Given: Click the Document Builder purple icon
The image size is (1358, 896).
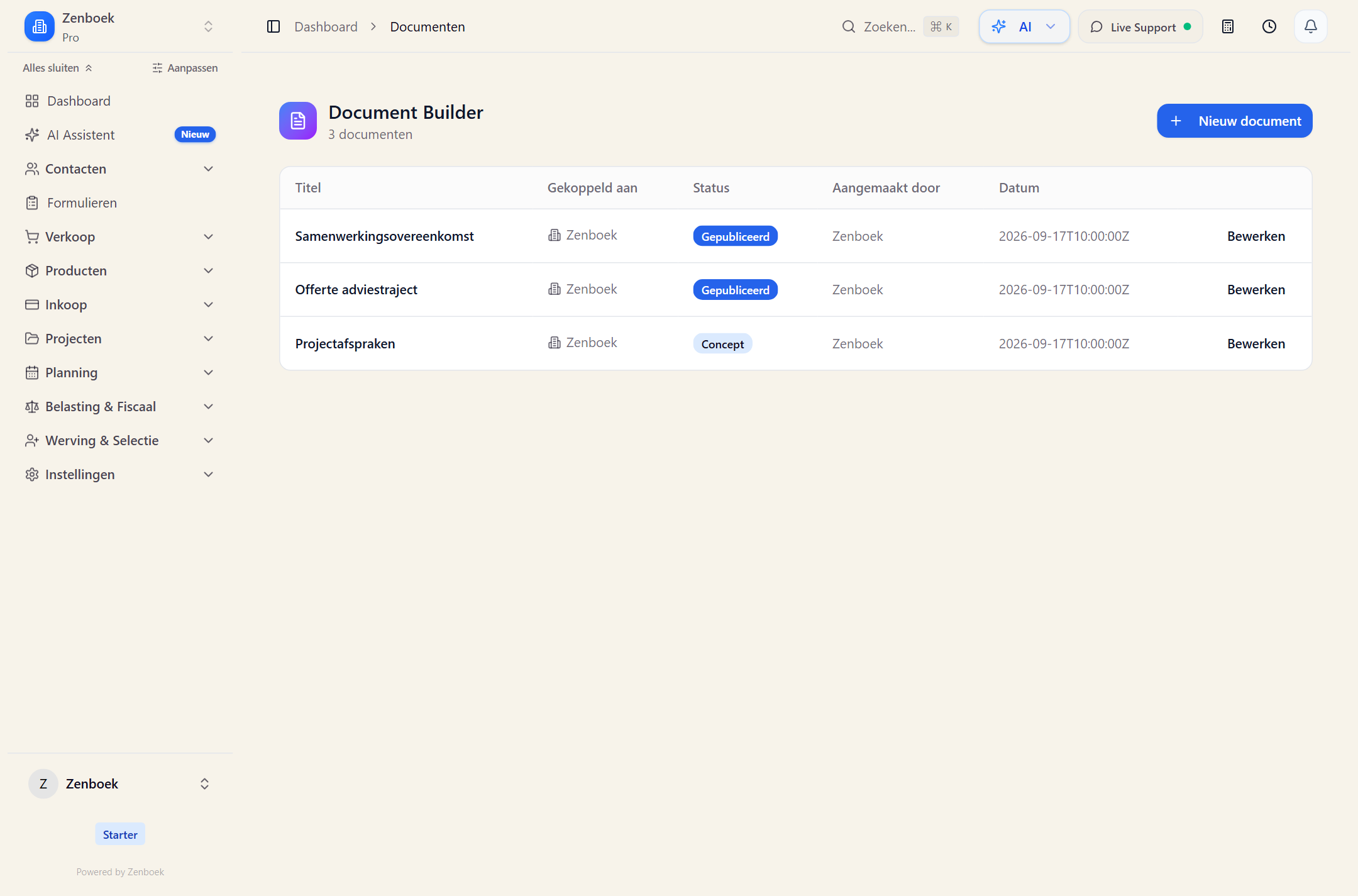Looking at the screenshot, I should pos(298,121).
